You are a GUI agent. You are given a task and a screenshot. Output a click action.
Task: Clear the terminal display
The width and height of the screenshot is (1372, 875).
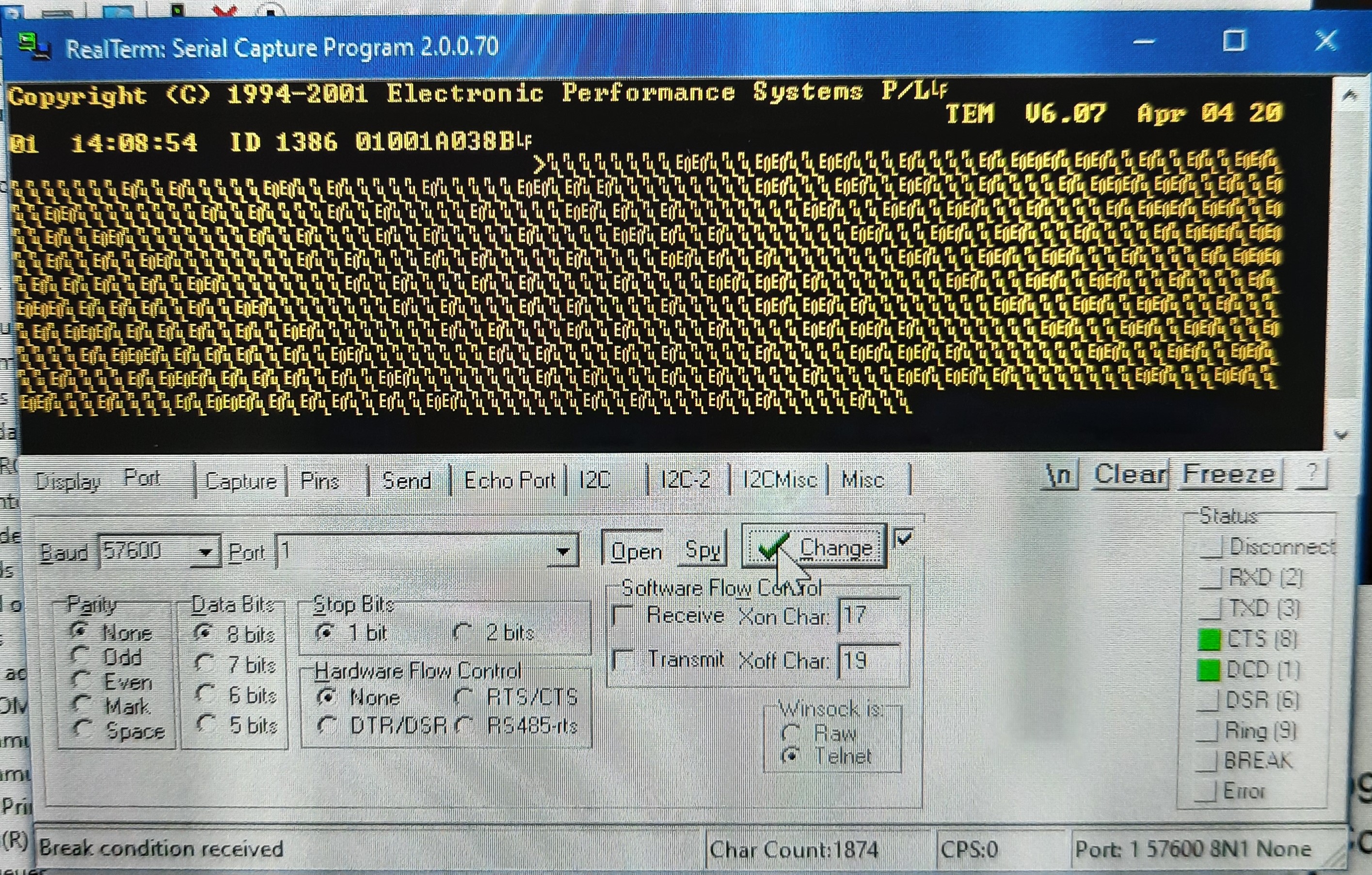[x=1131, y=474]
